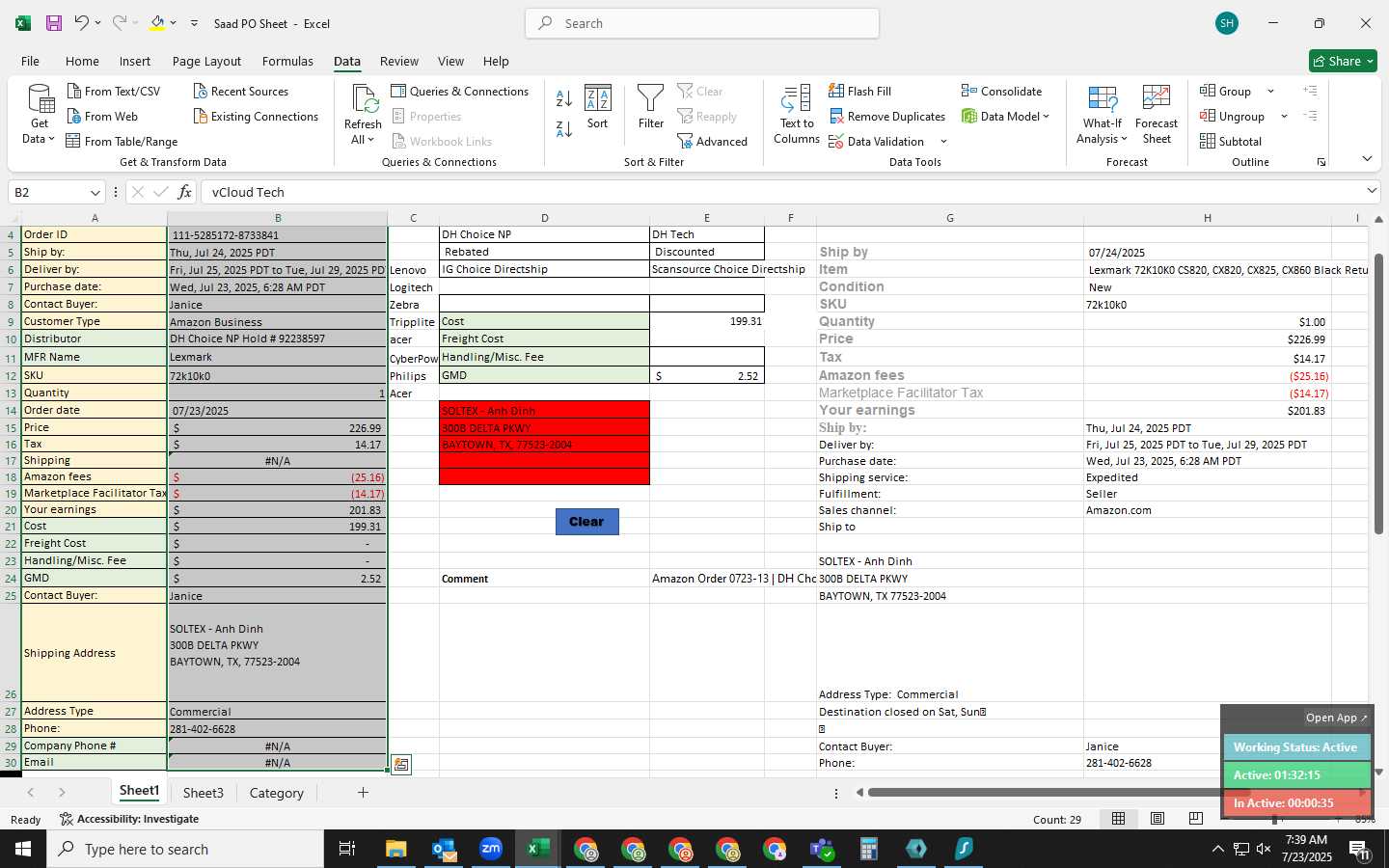Expand the formula bar

[x=1372, y=191]
